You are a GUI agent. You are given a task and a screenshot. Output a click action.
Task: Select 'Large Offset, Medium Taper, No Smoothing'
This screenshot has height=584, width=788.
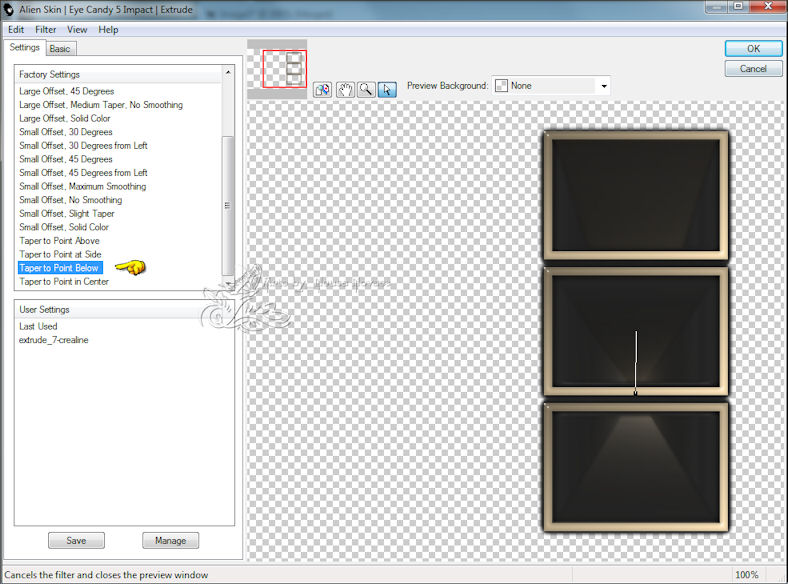pos(101,105)
